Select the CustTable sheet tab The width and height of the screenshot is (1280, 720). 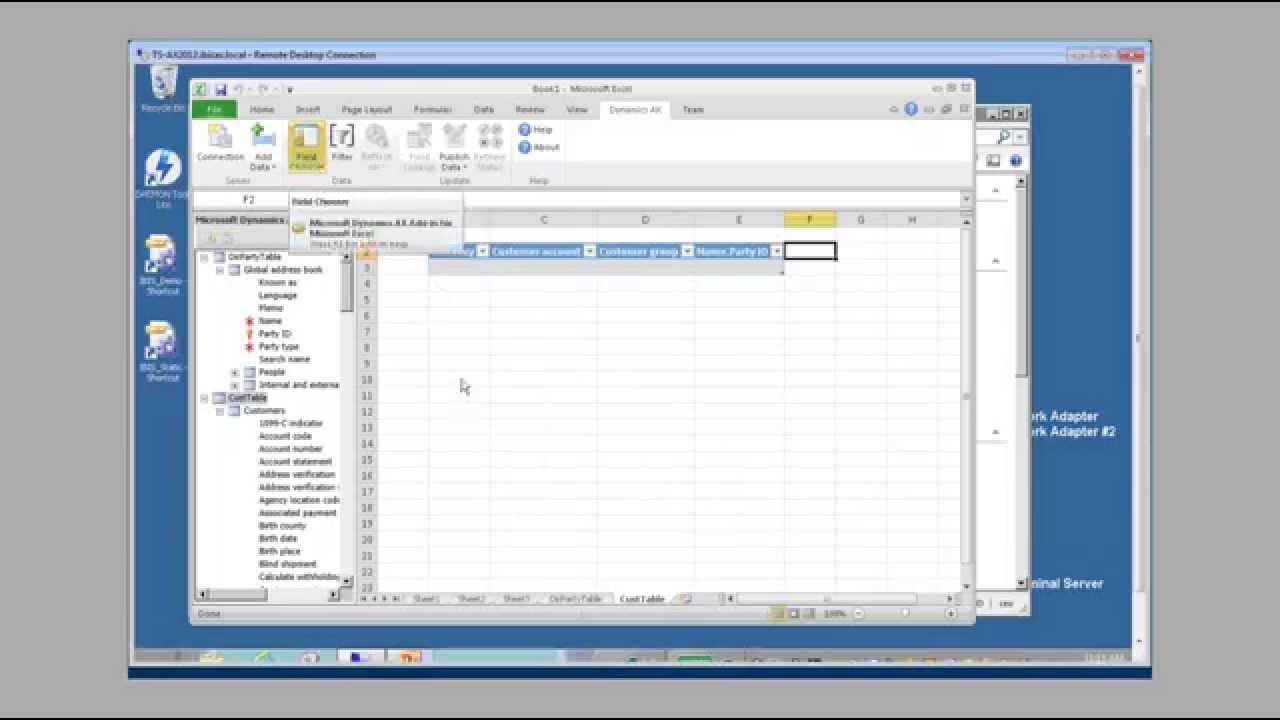point(642,599)
